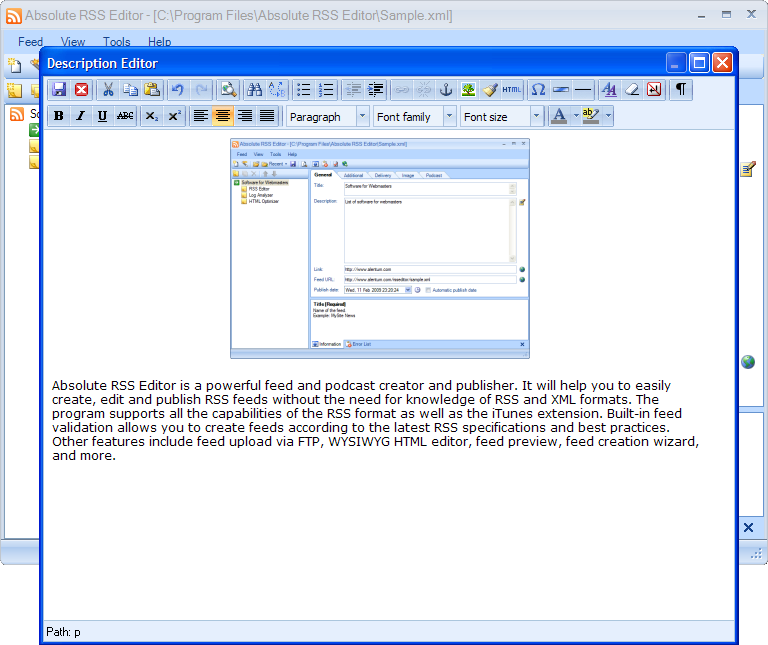Open the Paragraph format dropdown
768x645 pixels.
328,117
